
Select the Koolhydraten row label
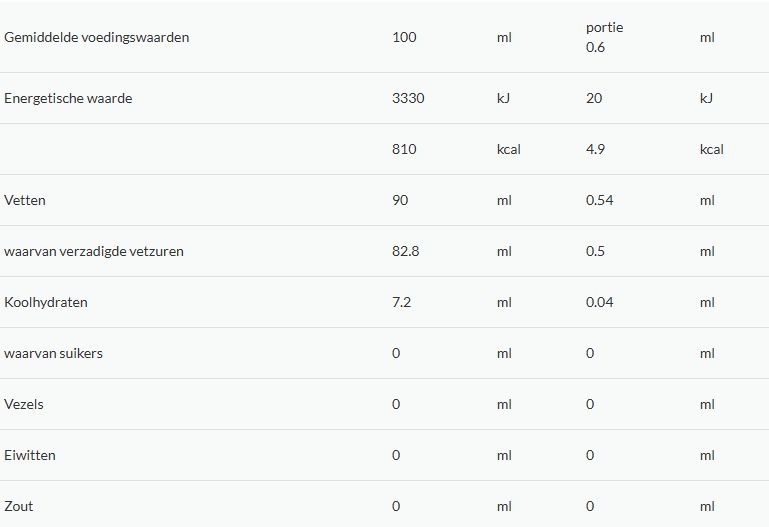(46, 302)
